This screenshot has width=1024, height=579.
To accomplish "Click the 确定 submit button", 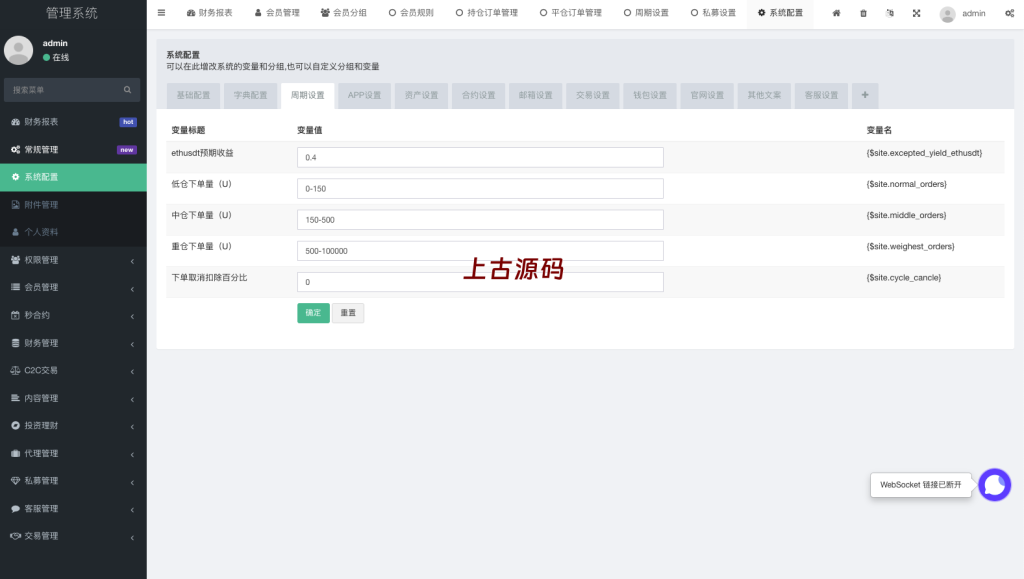I will (313, 313).
